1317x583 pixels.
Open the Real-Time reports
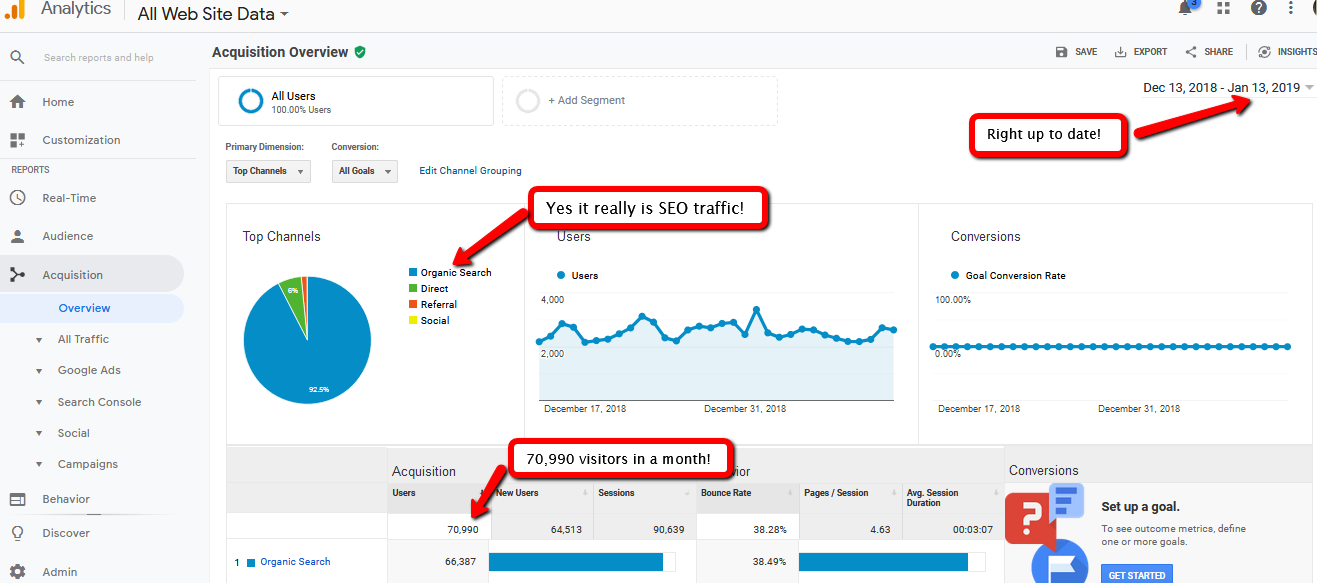tap(69, 198)
